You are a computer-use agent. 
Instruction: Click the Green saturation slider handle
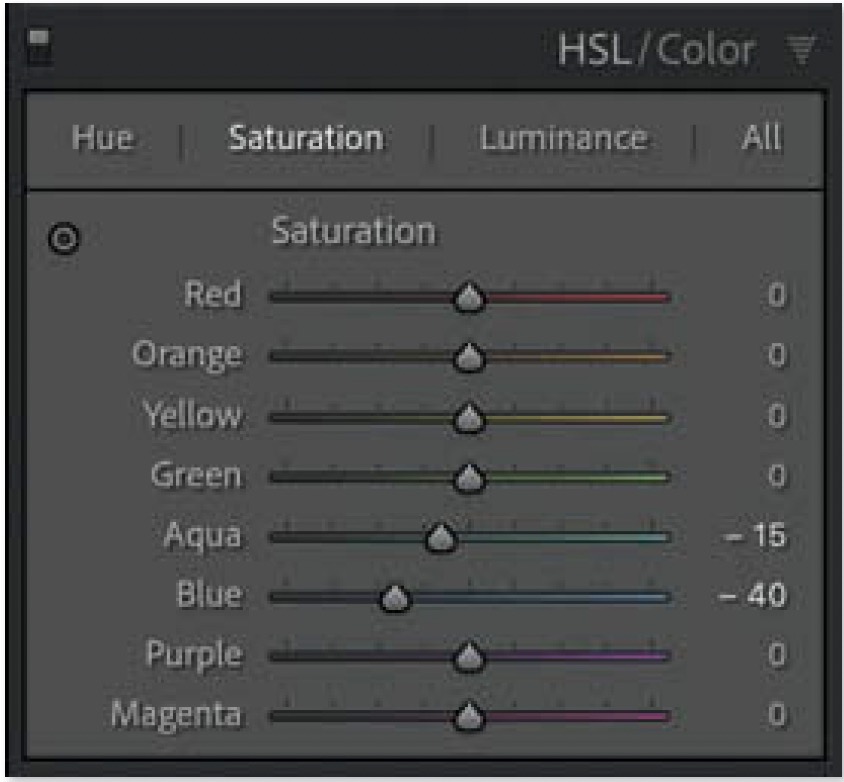click(x=468, y=479)
